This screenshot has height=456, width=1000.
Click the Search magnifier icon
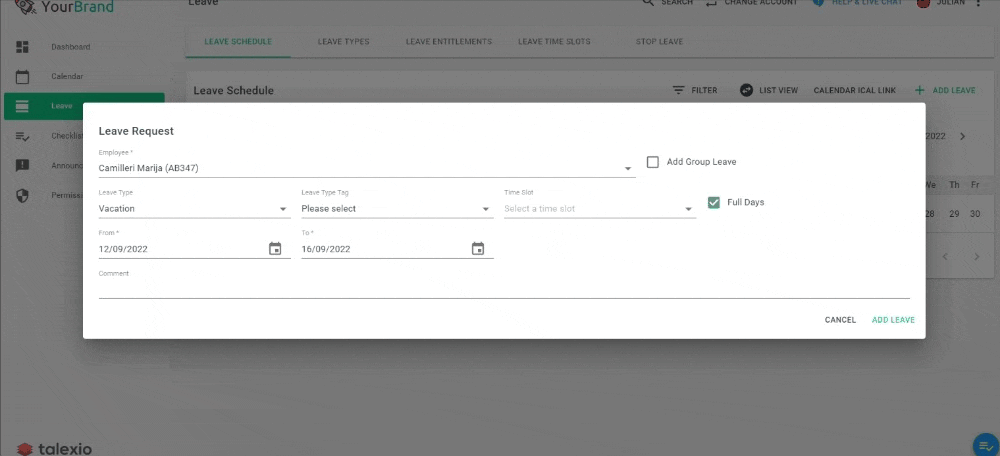pos(648,3)
